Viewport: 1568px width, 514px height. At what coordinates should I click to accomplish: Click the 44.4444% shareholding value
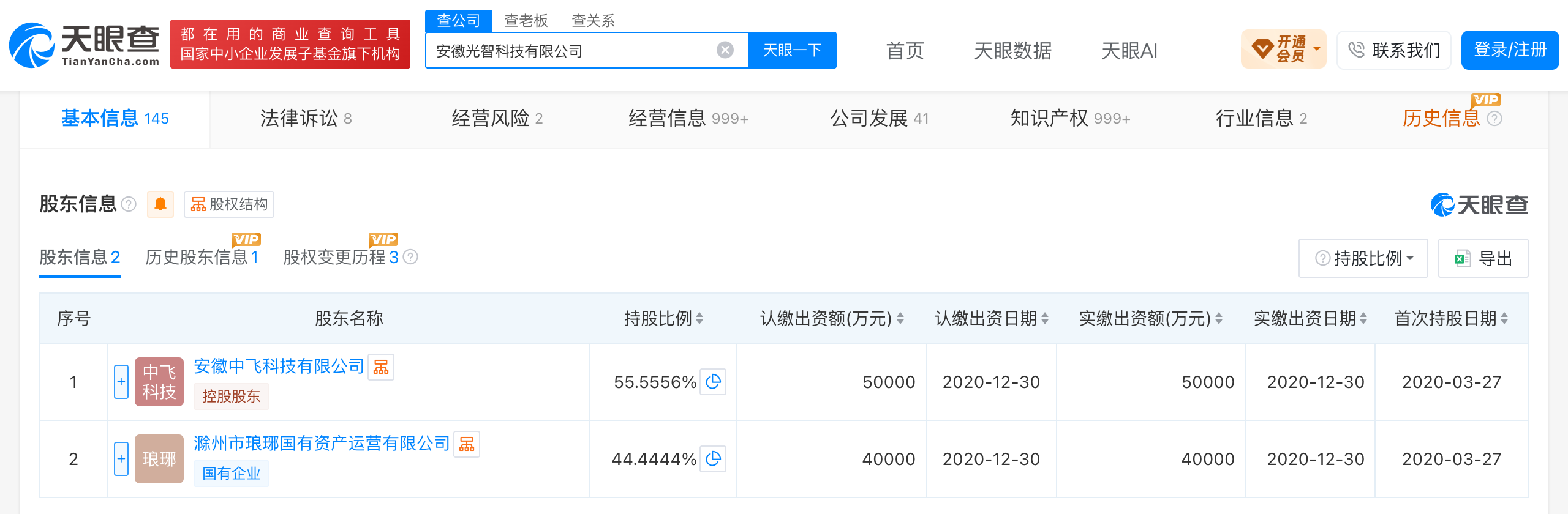654,459
